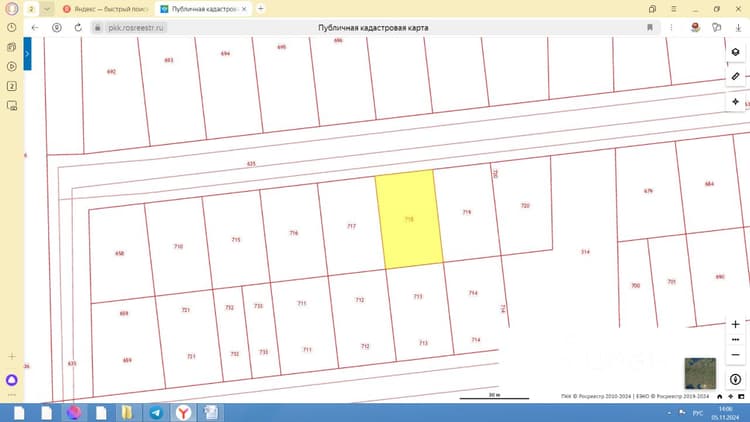Open a new browser tab
Viewport: 750px width, 422px height.
[x=261, y=9]
